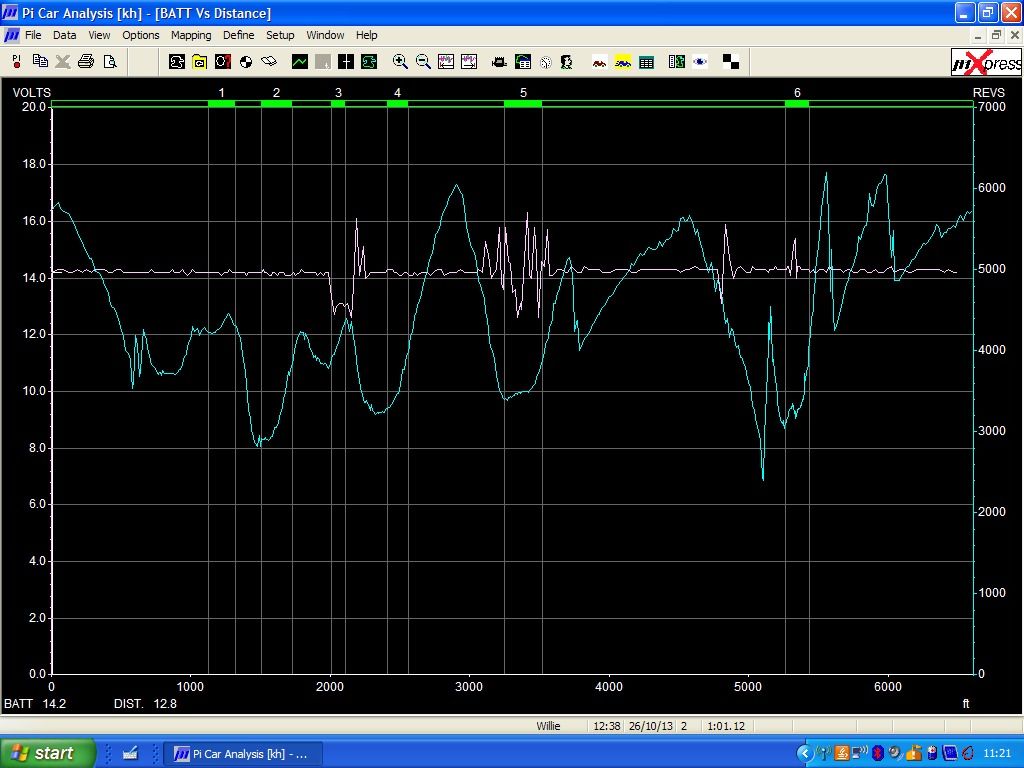
Task: Click the BATT 14.2 readout
Action: [35, 704]
